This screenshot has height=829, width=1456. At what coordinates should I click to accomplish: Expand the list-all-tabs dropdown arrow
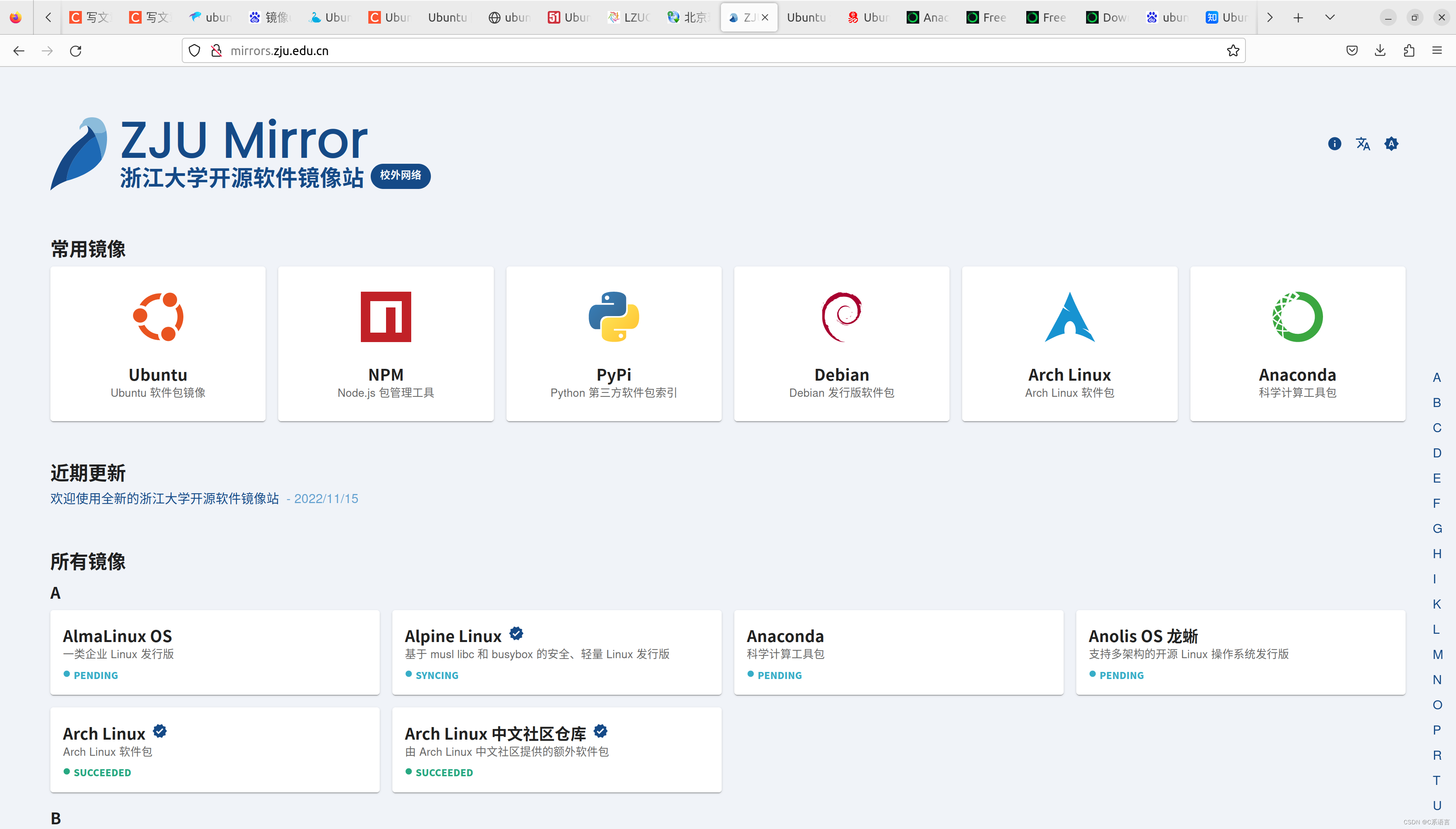pos(1330,18)
